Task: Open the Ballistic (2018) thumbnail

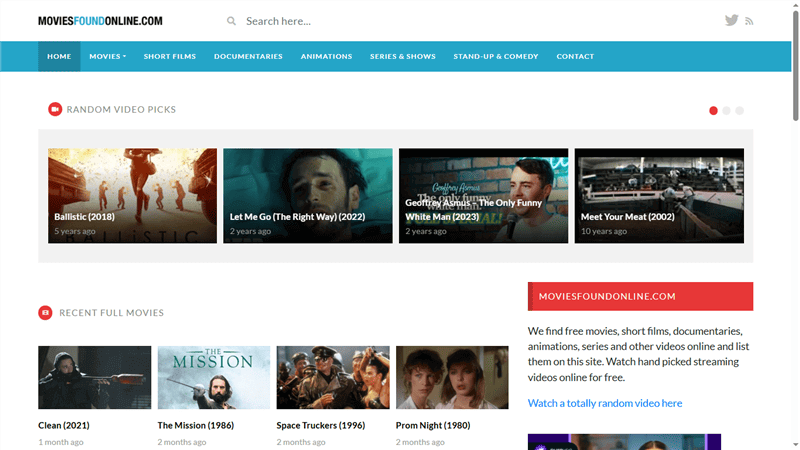Action: click(132, 195)
